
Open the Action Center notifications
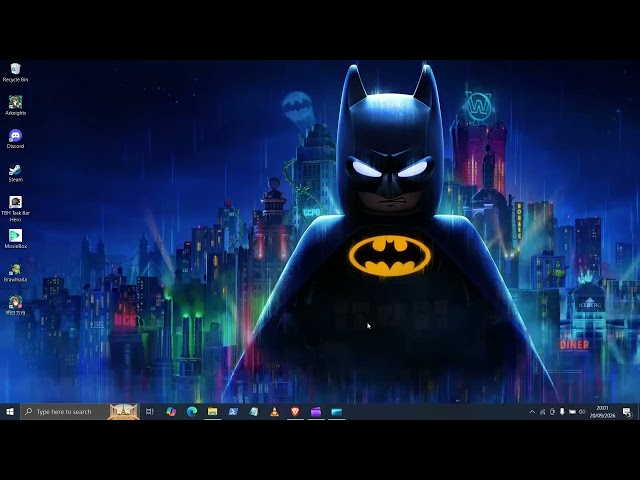tap(627, 411)
